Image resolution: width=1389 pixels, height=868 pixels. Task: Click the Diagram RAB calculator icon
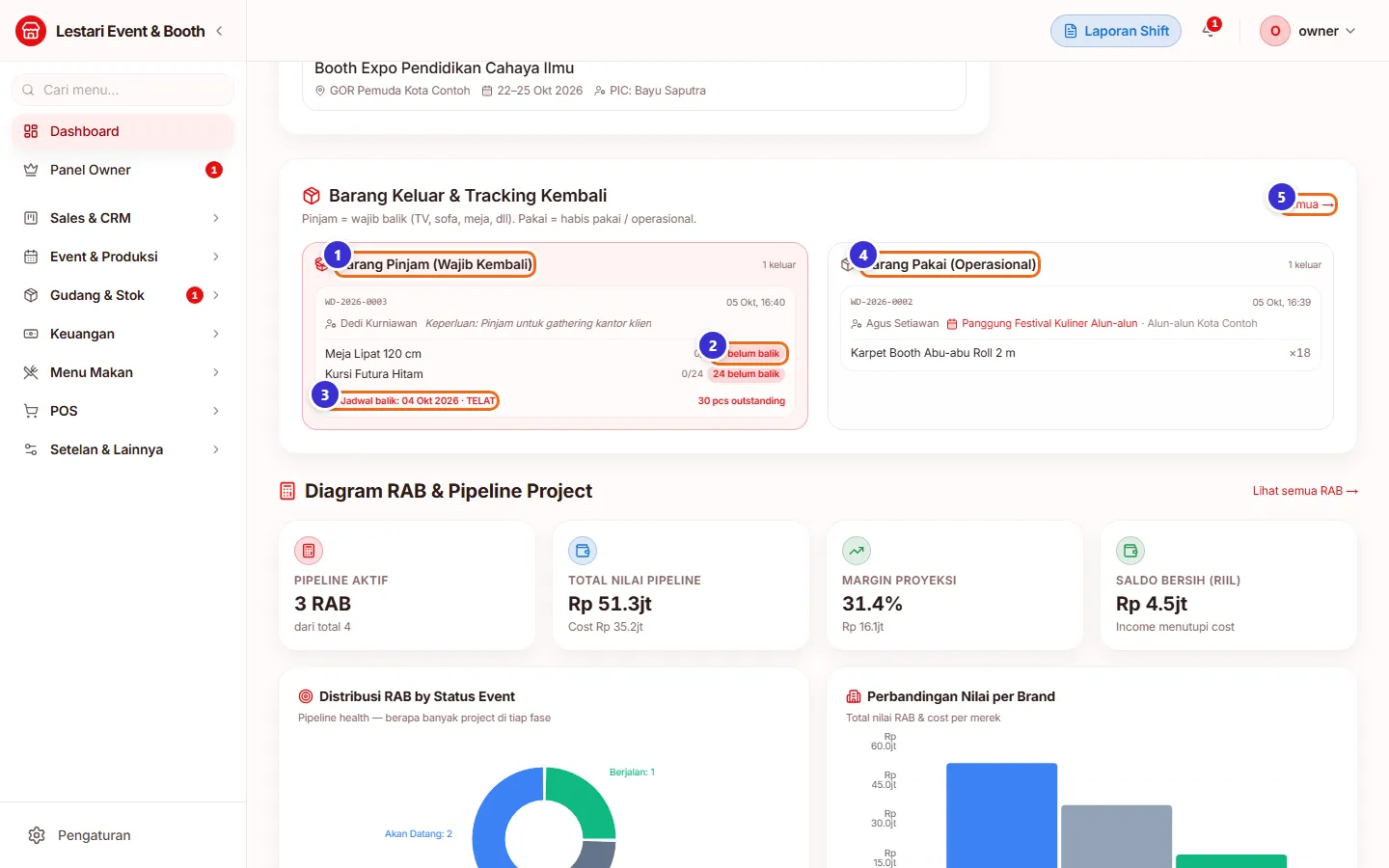point(287,491)
